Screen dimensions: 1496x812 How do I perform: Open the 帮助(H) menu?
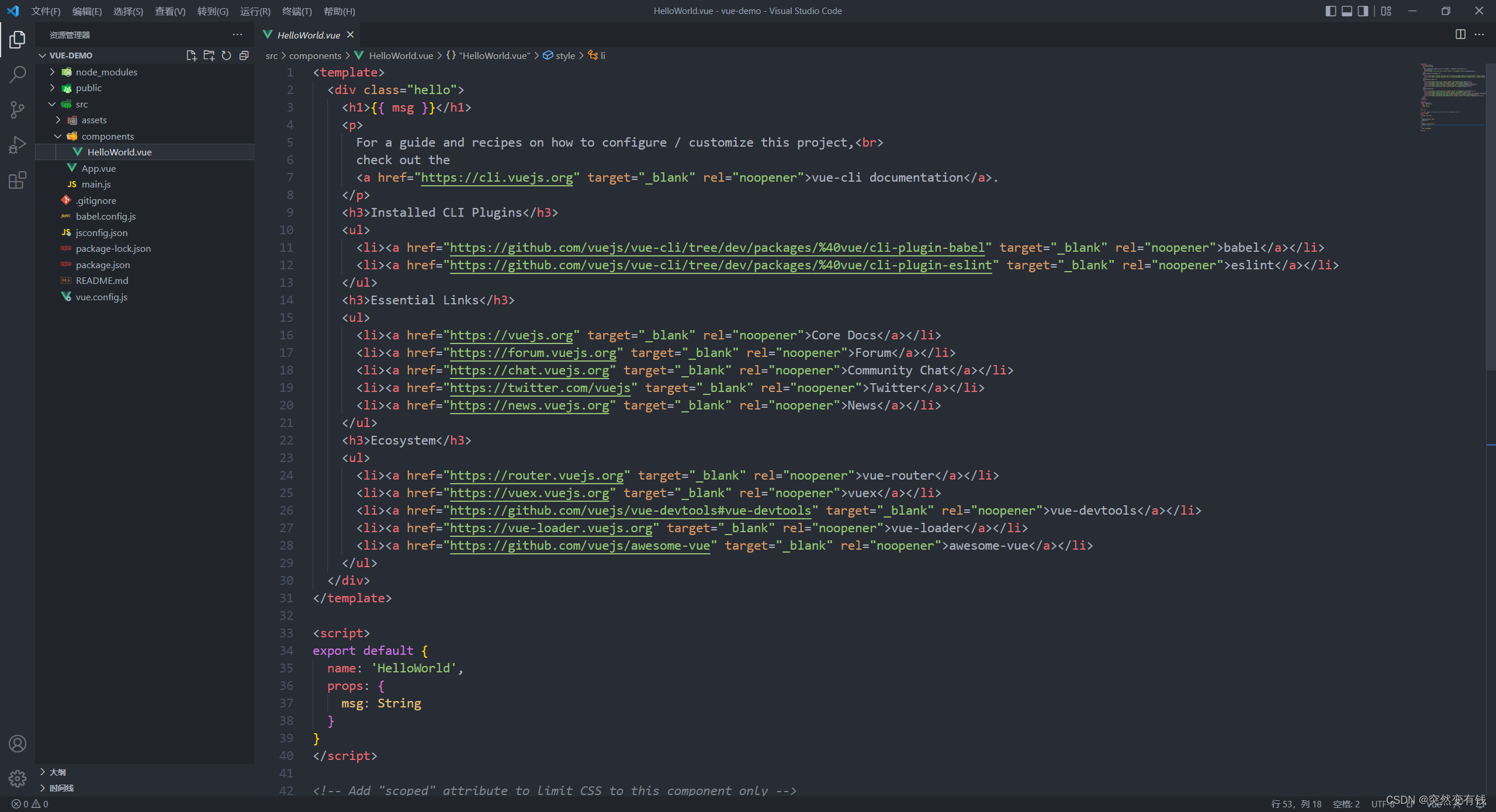coord(339,11)
